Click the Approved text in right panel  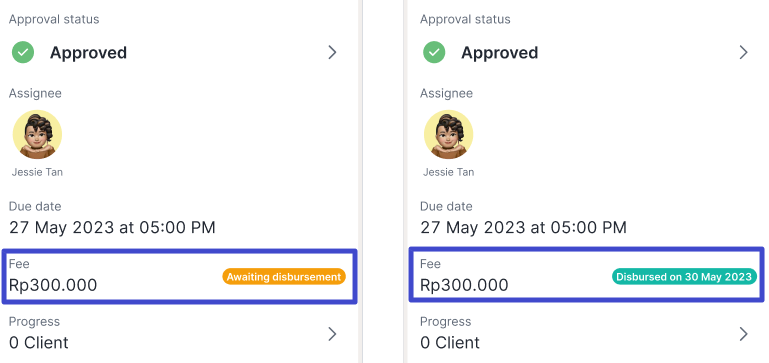pos(499,52)
